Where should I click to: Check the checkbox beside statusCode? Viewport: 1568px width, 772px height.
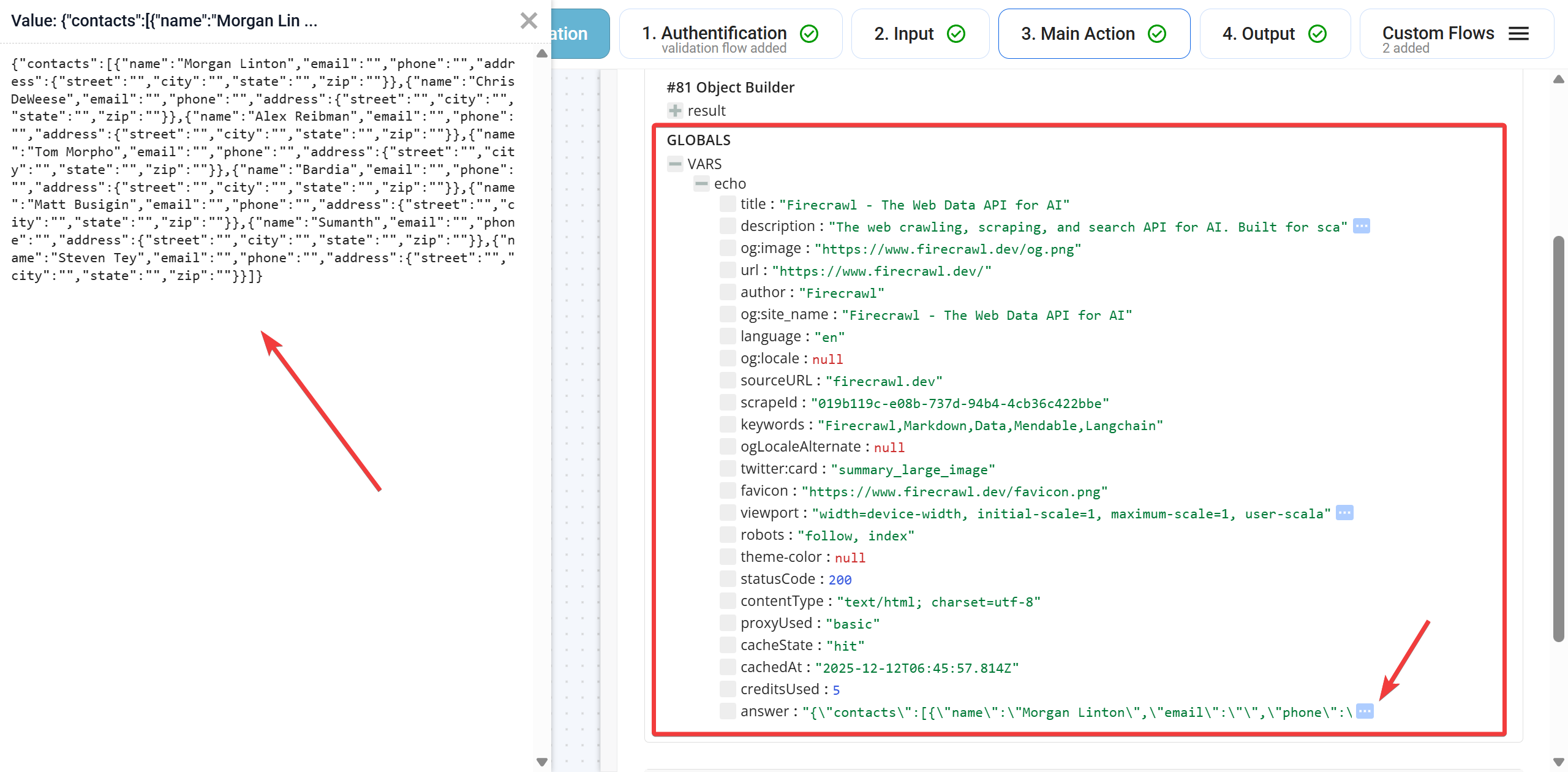(727, 578)
